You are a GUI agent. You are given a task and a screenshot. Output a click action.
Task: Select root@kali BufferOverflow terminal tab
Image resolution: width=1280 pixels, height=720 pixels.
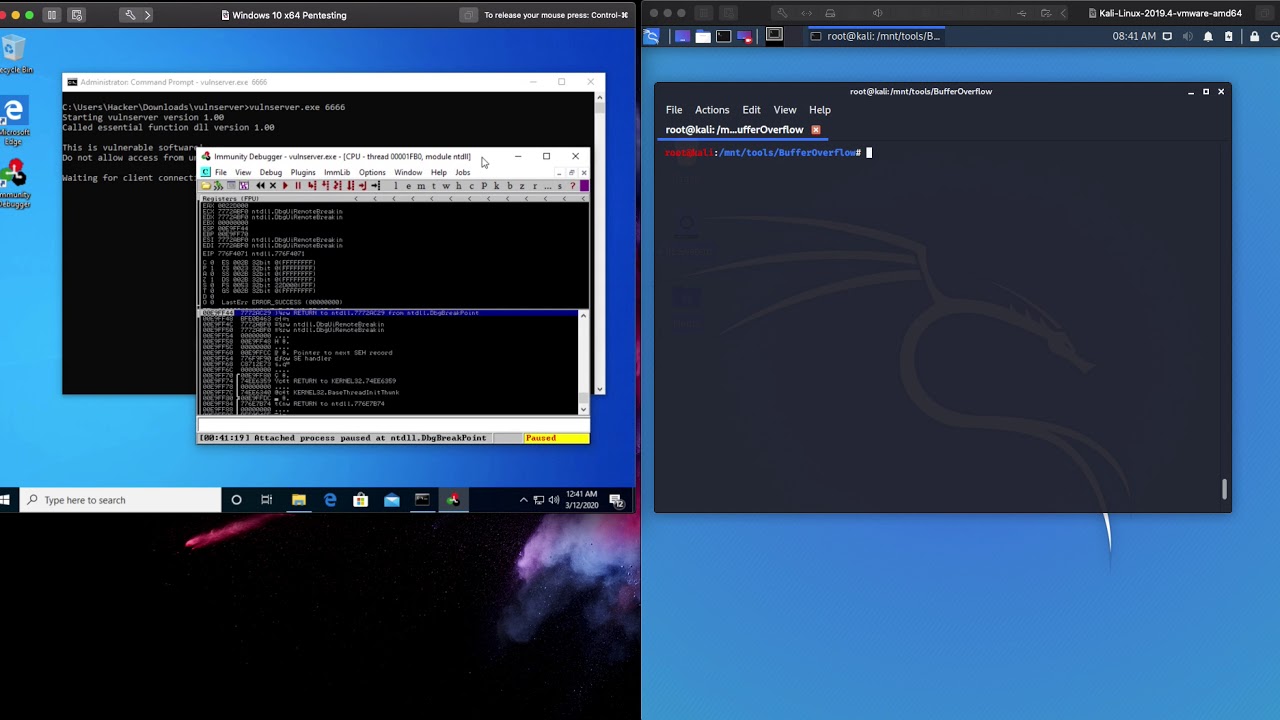click(735, 130)
